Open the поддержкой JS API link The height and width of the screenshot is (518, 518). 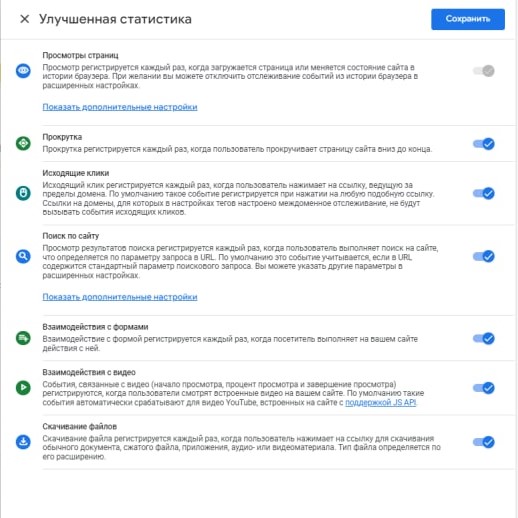pos(381,402)
